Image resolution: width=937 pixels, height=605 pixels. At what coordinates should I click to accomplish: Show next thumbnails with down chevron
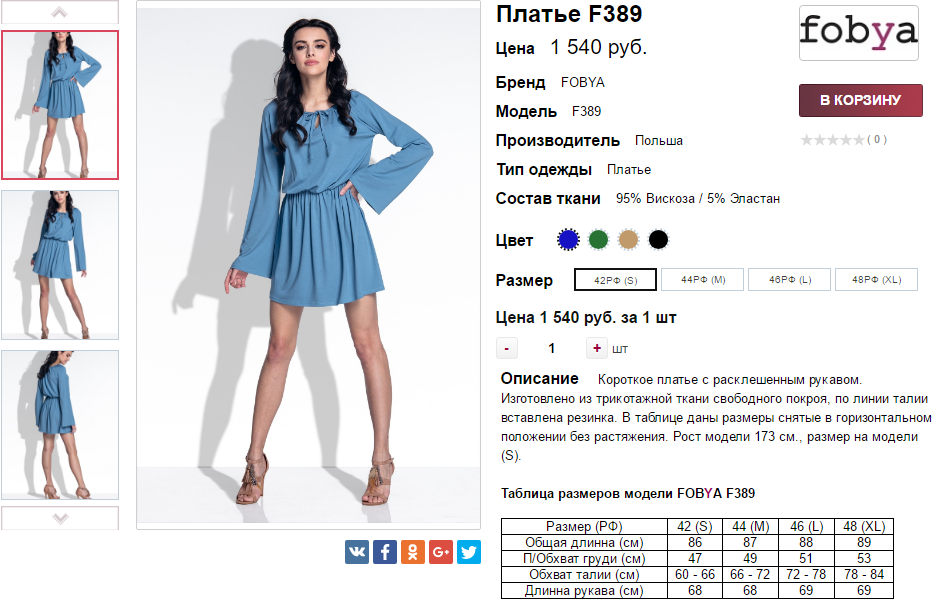(60, 518)
